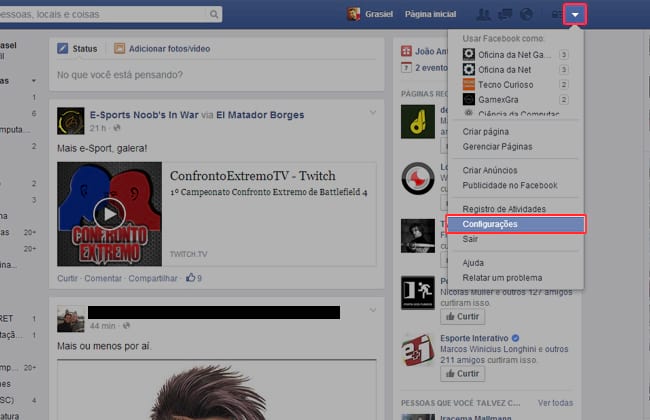Viewport: 650px width, 420px height.
Task: Open the emergency exit sign page thumbnail
Action: pyautogui.click(x=418, y=293)
